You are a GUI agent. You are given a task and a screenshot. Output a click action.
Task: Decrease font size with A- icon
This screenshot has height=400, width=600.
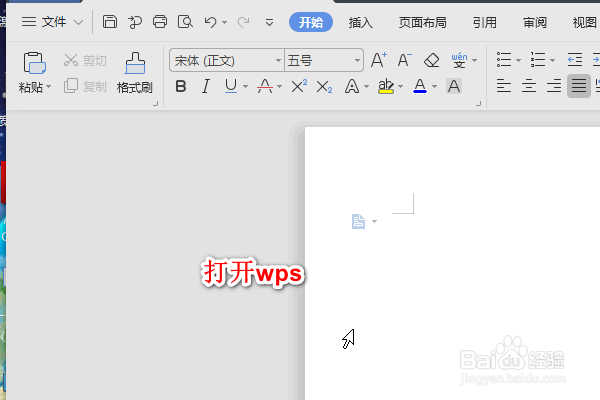tap(404, 60)
